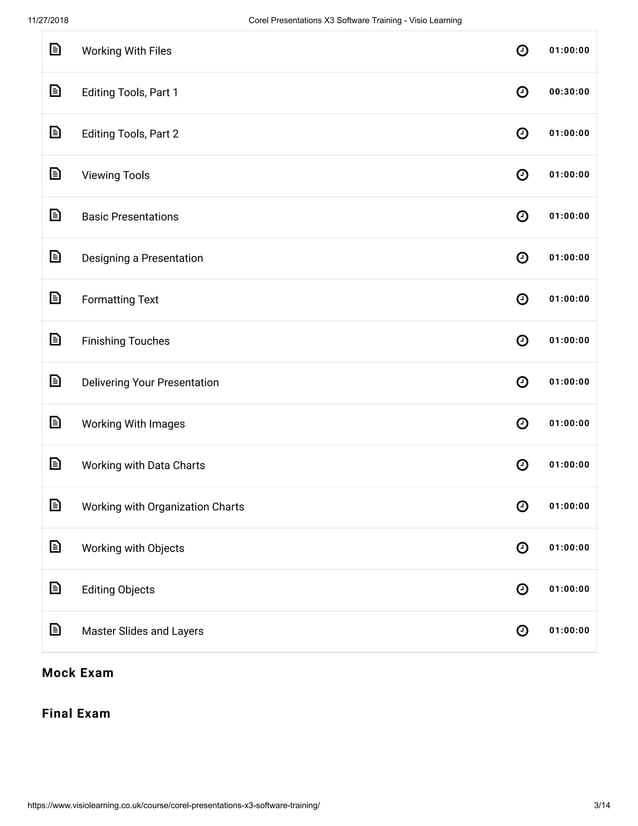Click the document icon beside Working With Files
Screen dimensions: 638x826
coord(56,50)
